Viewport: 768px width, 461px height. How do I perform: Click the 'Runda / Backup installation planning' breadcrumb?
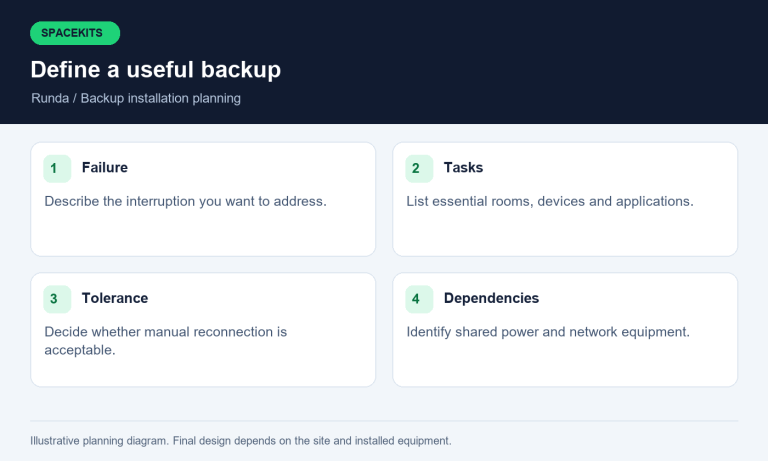coord(136,98)
